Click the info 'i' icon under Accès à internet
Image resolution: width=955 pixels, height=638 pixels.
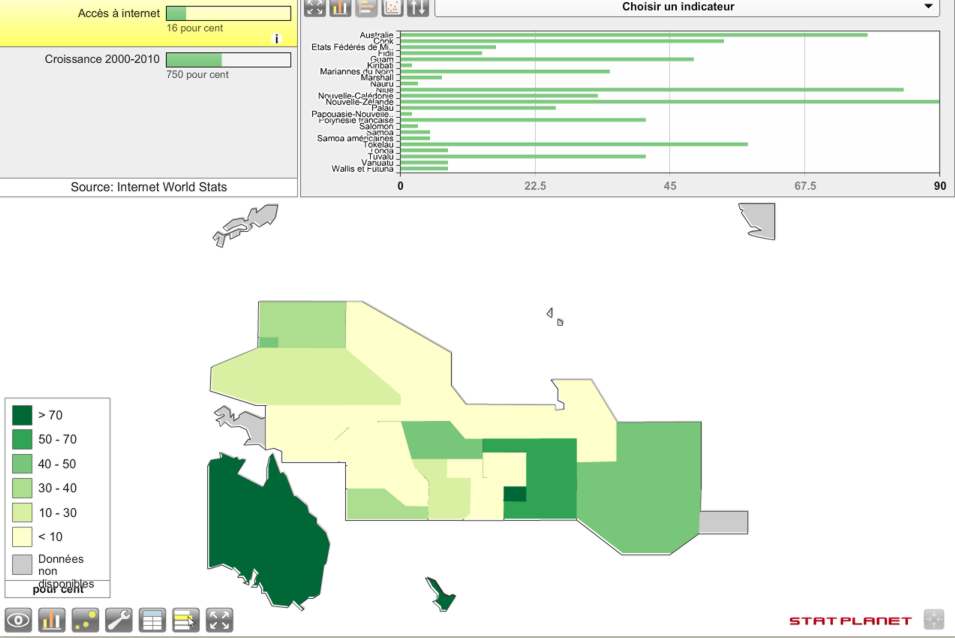pos(276,39)
